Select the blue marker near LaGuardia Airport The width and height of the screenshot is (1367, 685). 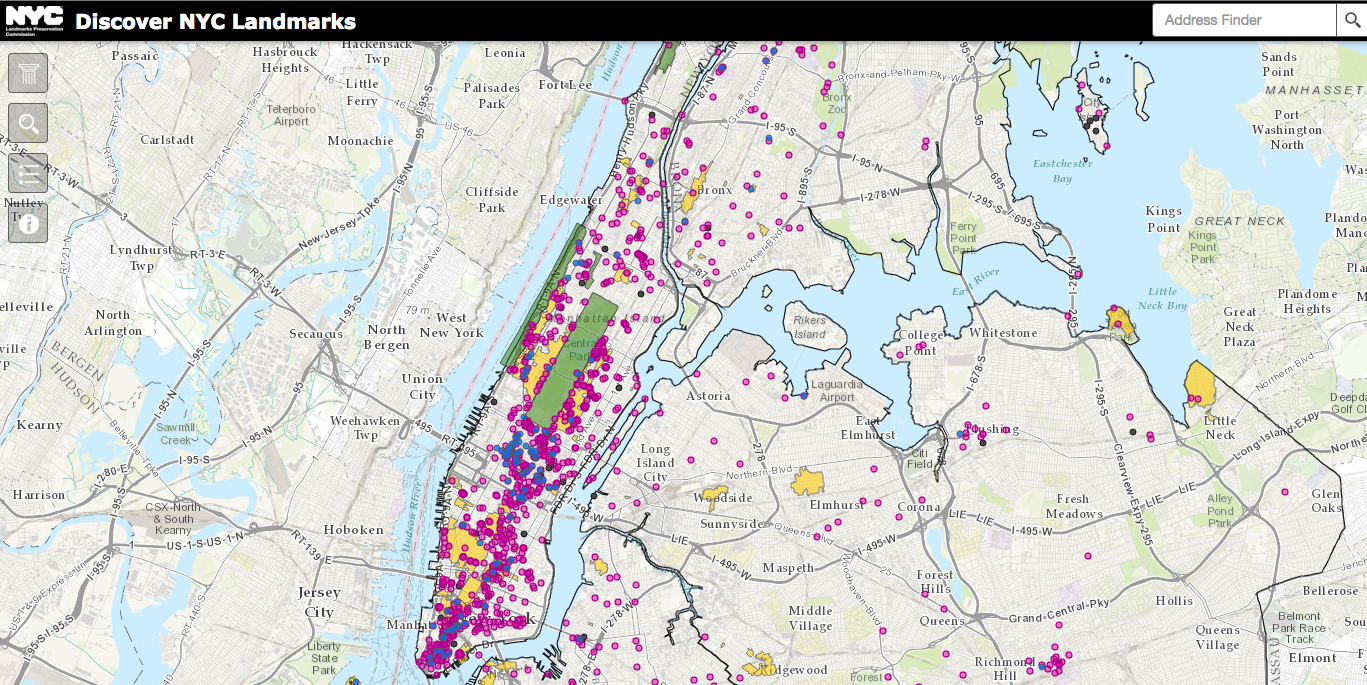[805, 395]
